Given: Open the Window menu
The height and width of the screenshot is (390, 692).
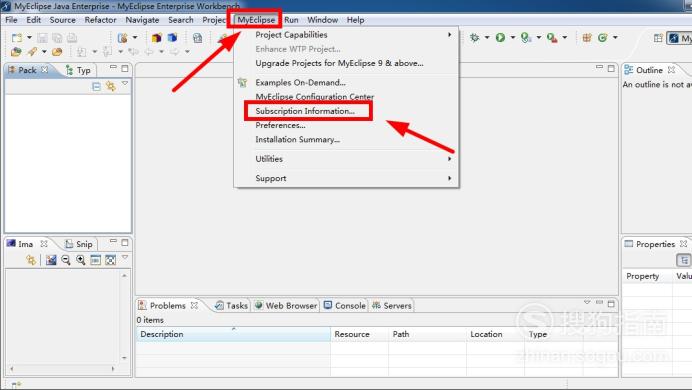Looking at the screenshot, I should (323, 20).
